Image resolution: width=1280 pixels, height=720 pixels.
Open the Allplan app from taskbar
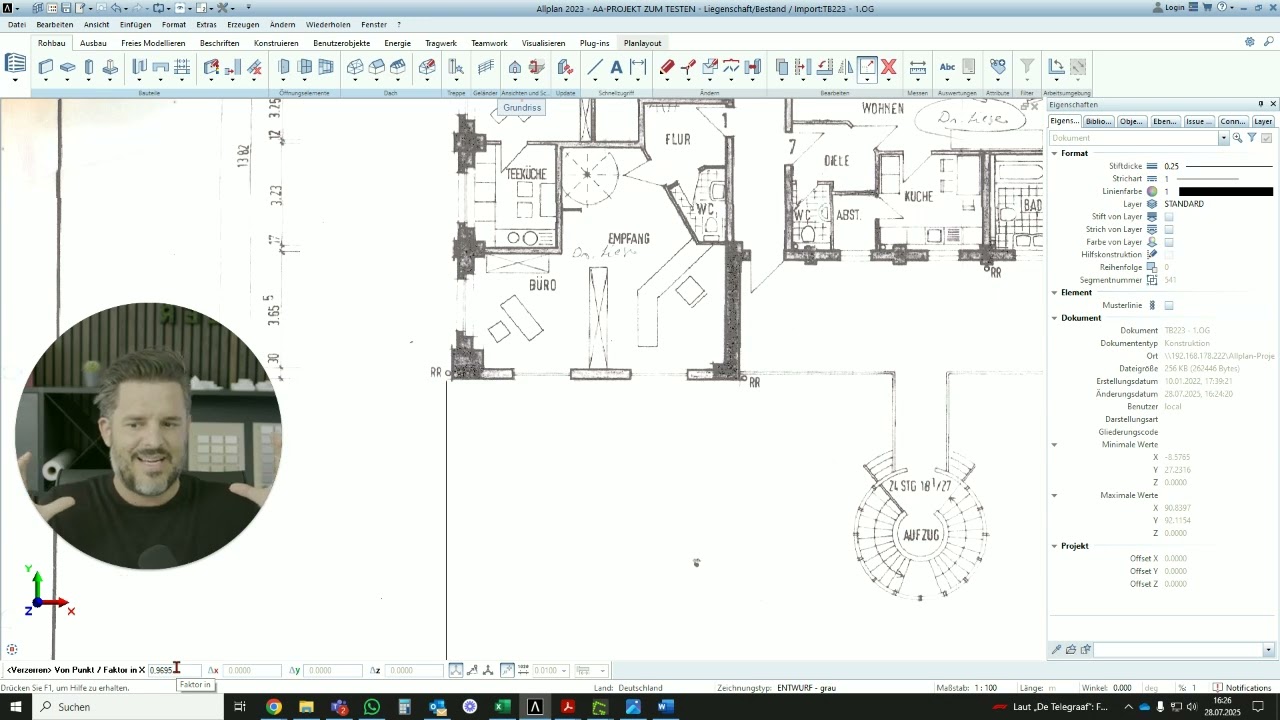coord(535,707)
